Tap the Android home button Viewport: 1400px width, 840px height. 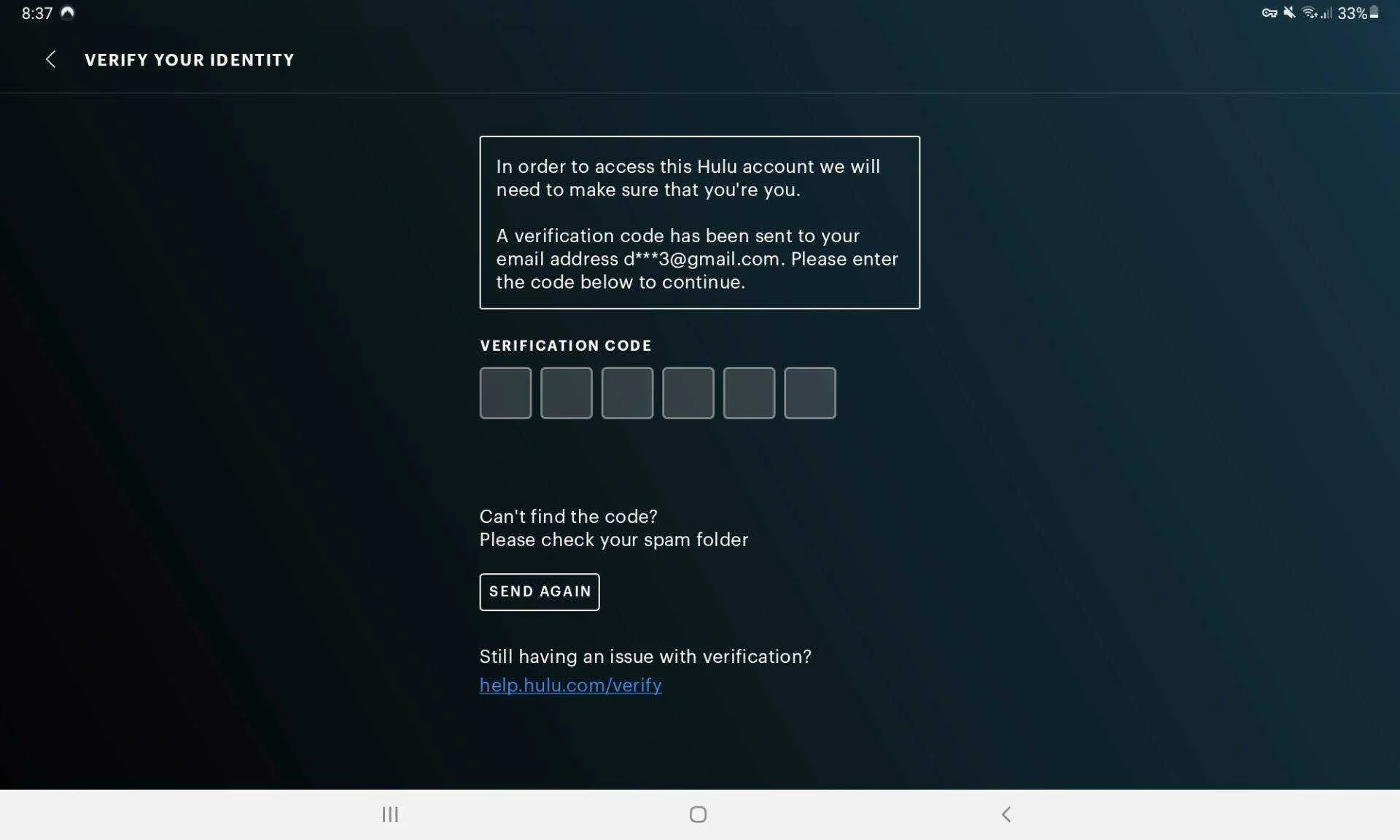[x=699, y=814]
